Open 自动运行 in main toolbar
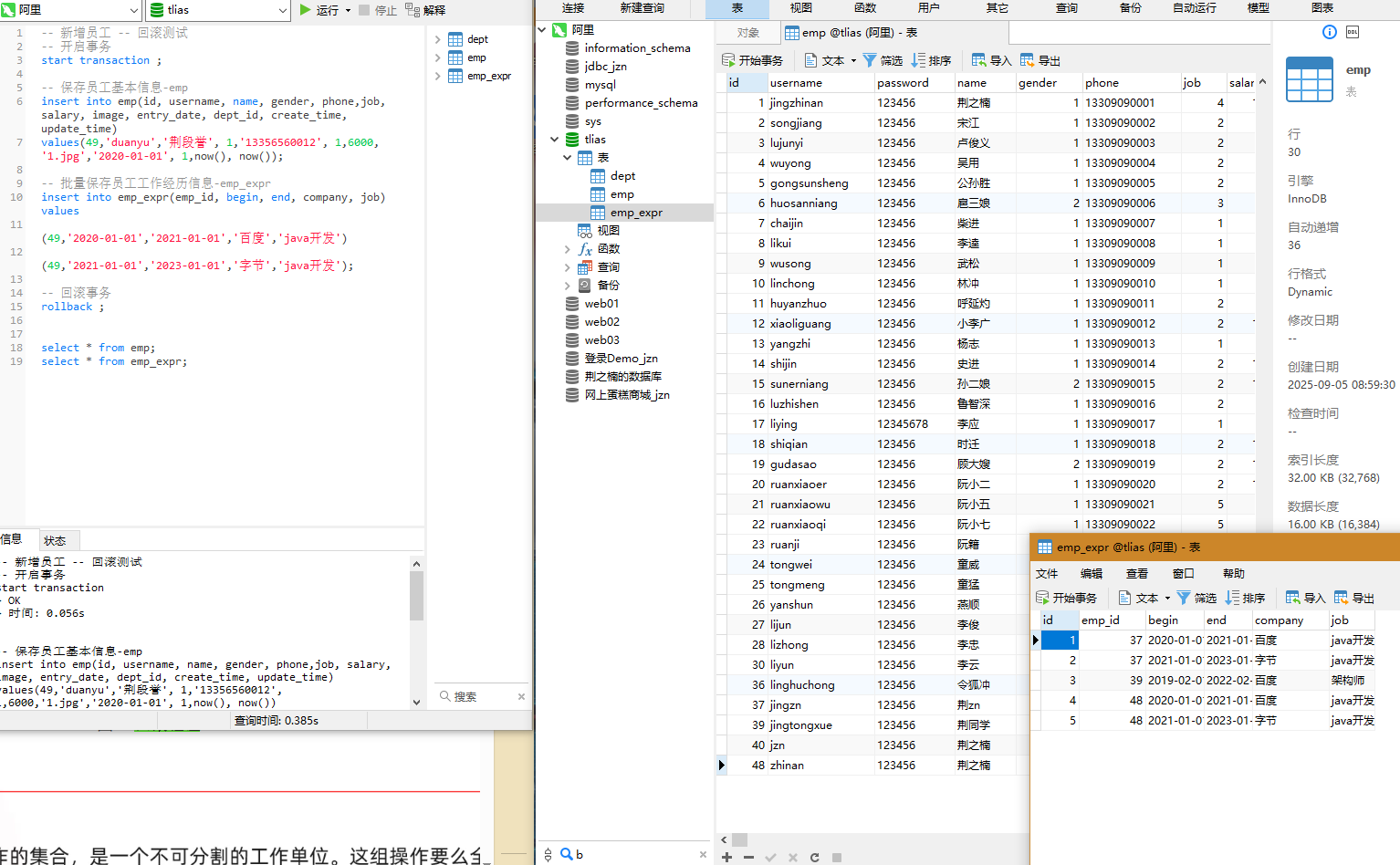 [x=1195, y=8]
